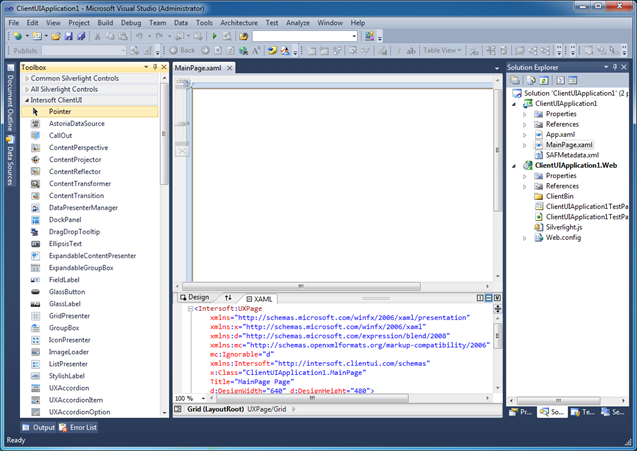Screen dimensions: 637x451
Task: Switch to the XAML tab
Action: pos(260,299)
